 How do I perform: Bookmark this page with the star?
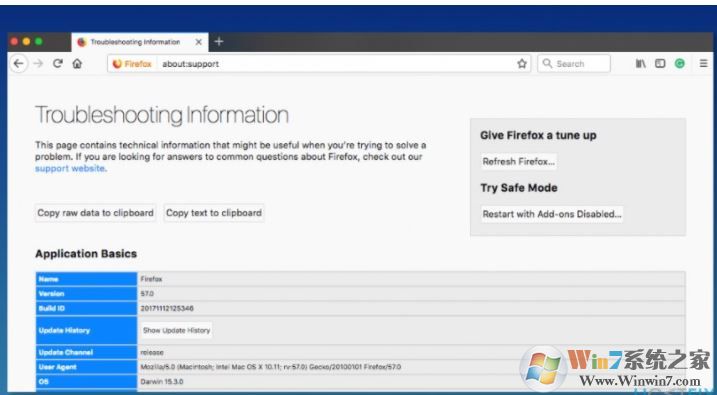522,64
